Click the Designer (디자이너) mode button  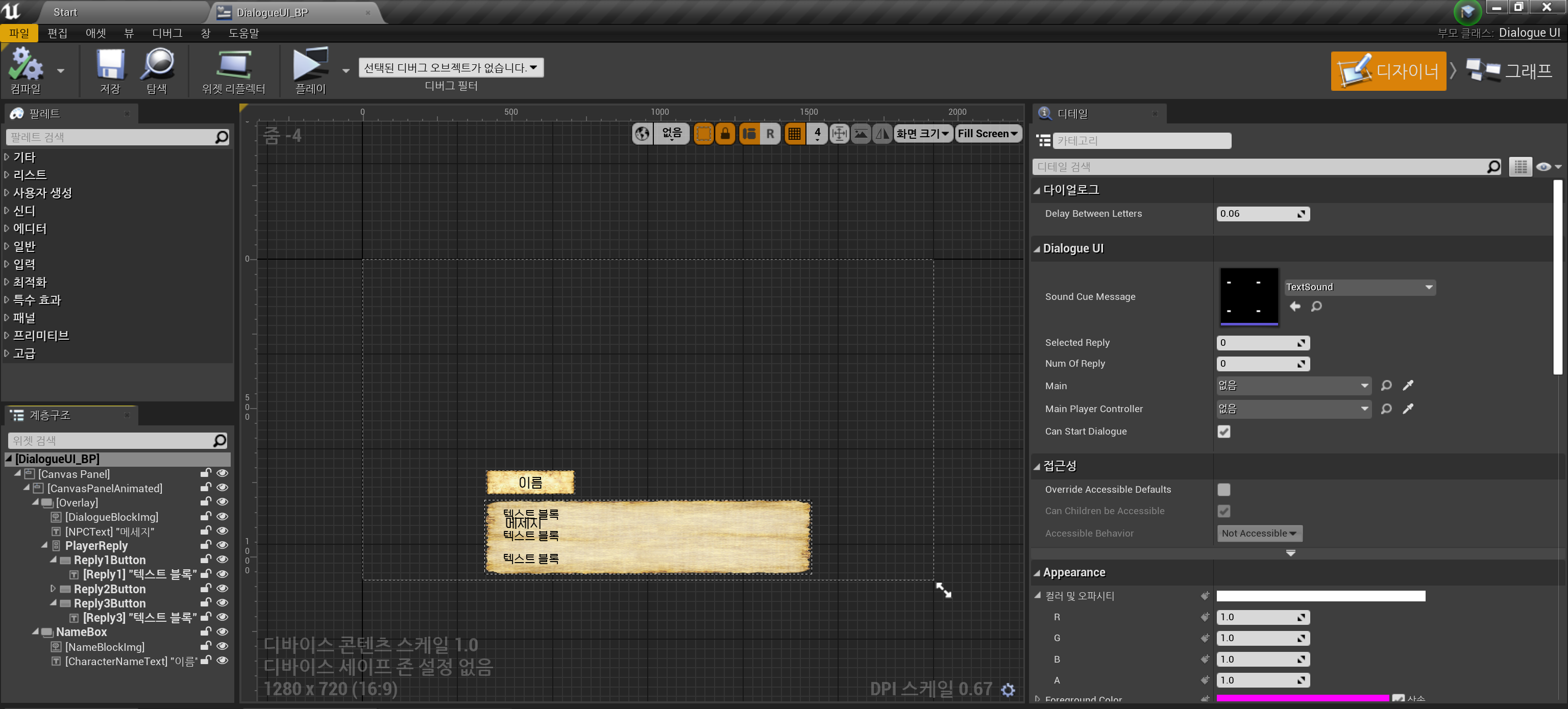(x=1388, y=71)
